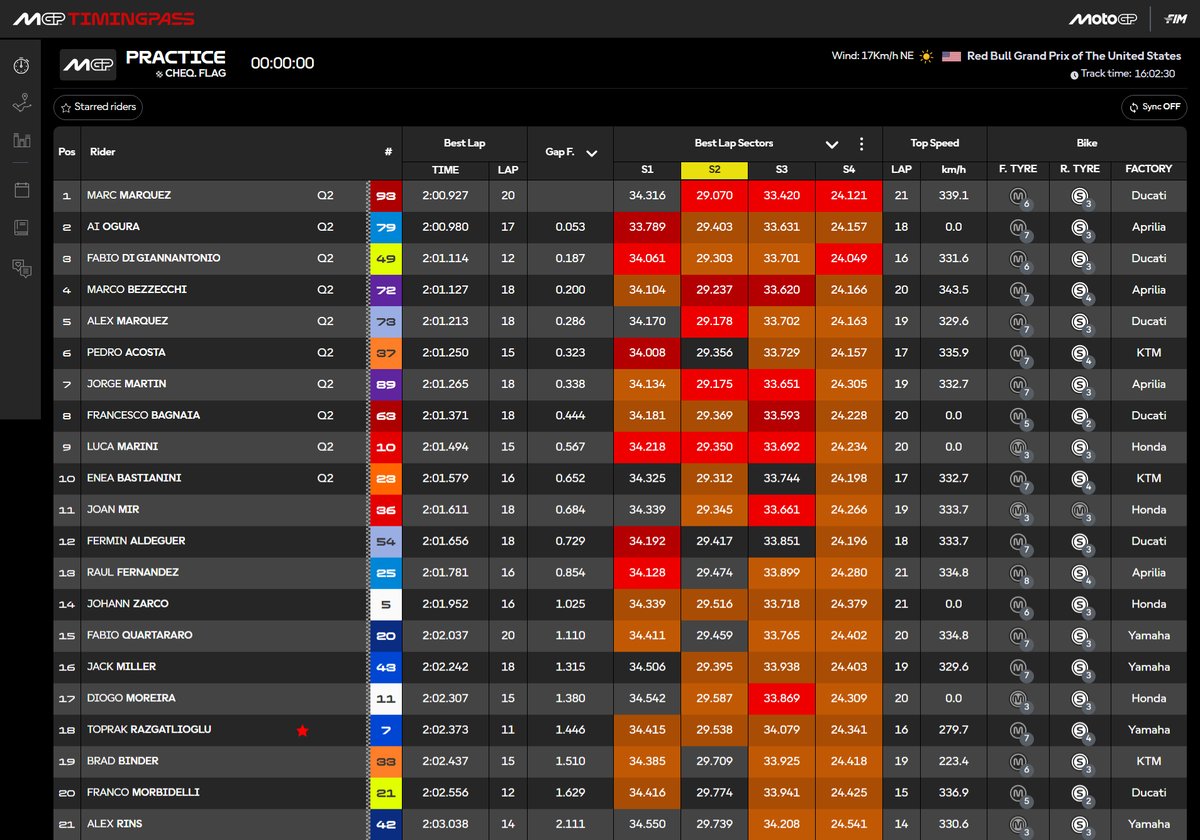Click Marc Marquez's front tyre icon
The width and height of the screenshot is (1200, 840).
(x=1019, y=197)
